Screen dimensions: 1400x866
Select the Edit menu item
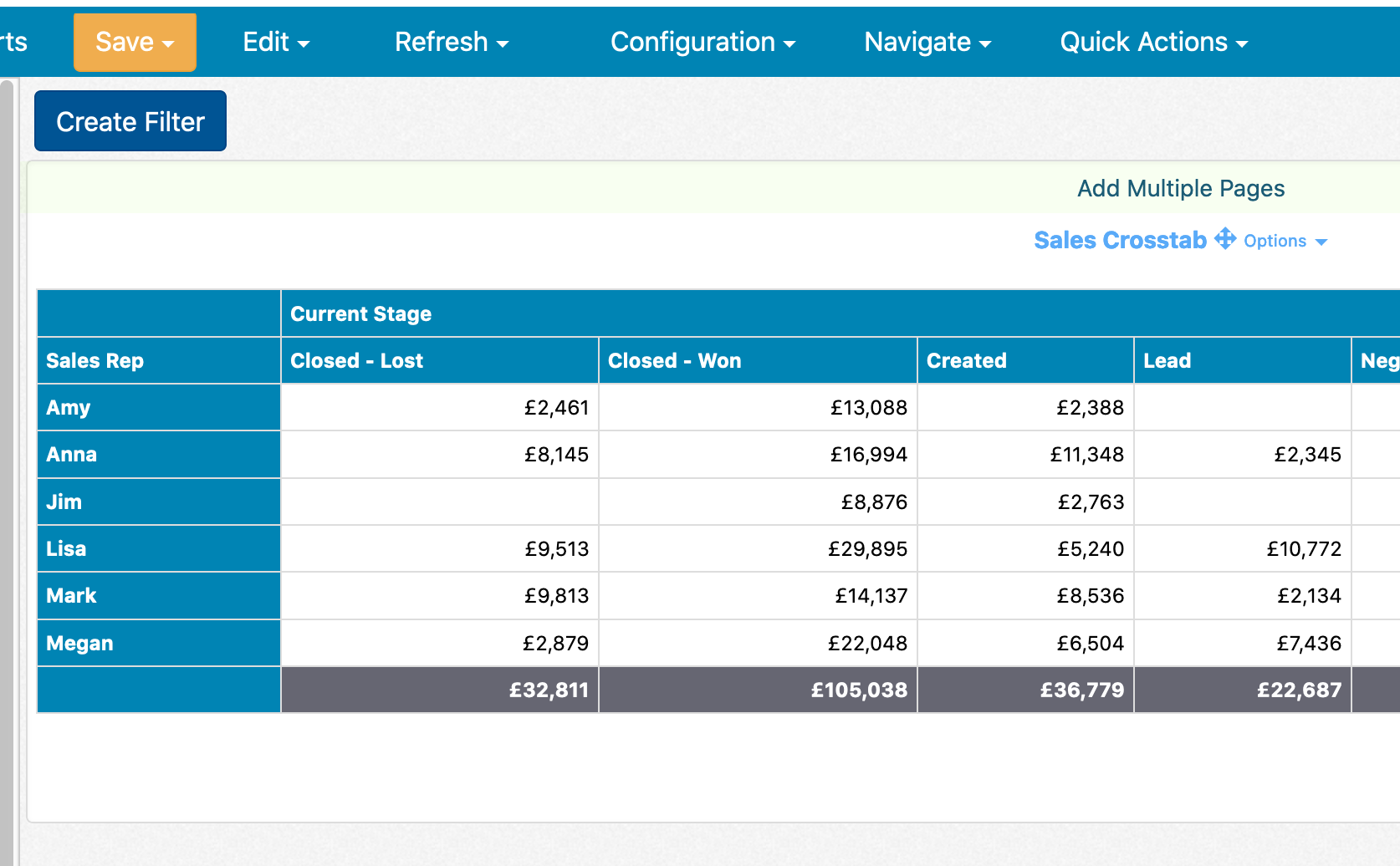(266, 42)
